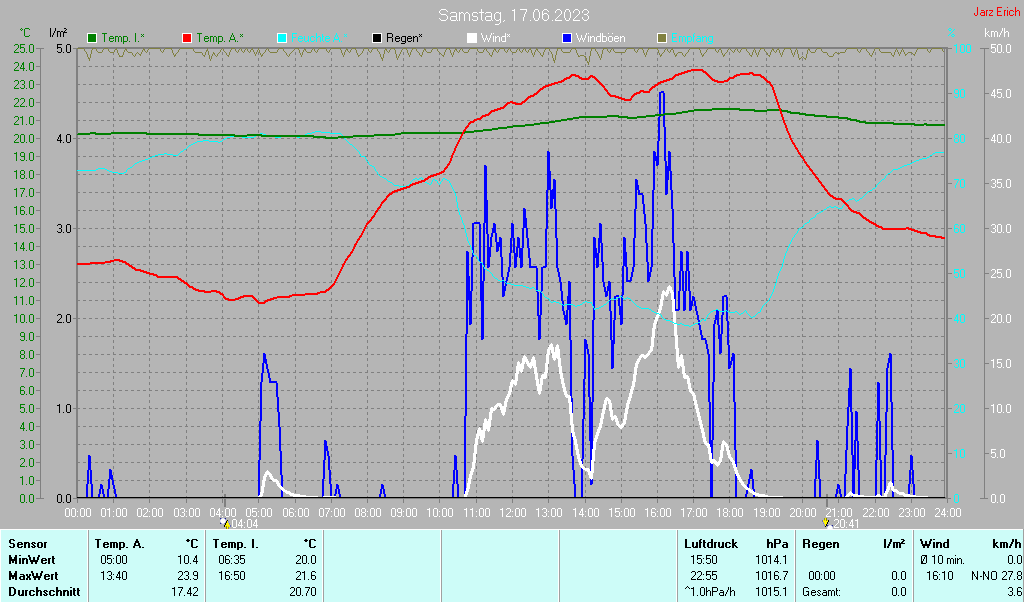Click the olive legend swatch after Windböen
The height and width of the screenshot is (602, 1024).
click(x=661, y=38)
